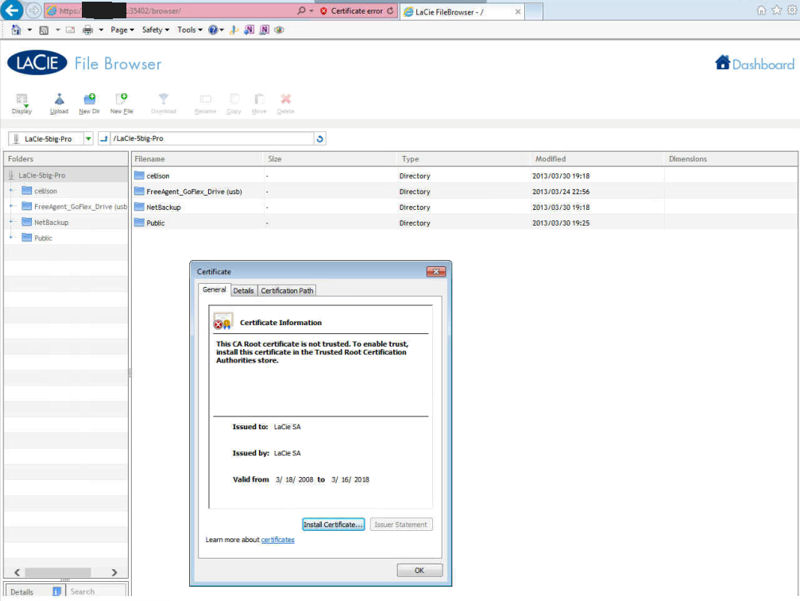Screen dimensions: 800x601
Task: Click the Filename column header
Action: click(197, 159)
